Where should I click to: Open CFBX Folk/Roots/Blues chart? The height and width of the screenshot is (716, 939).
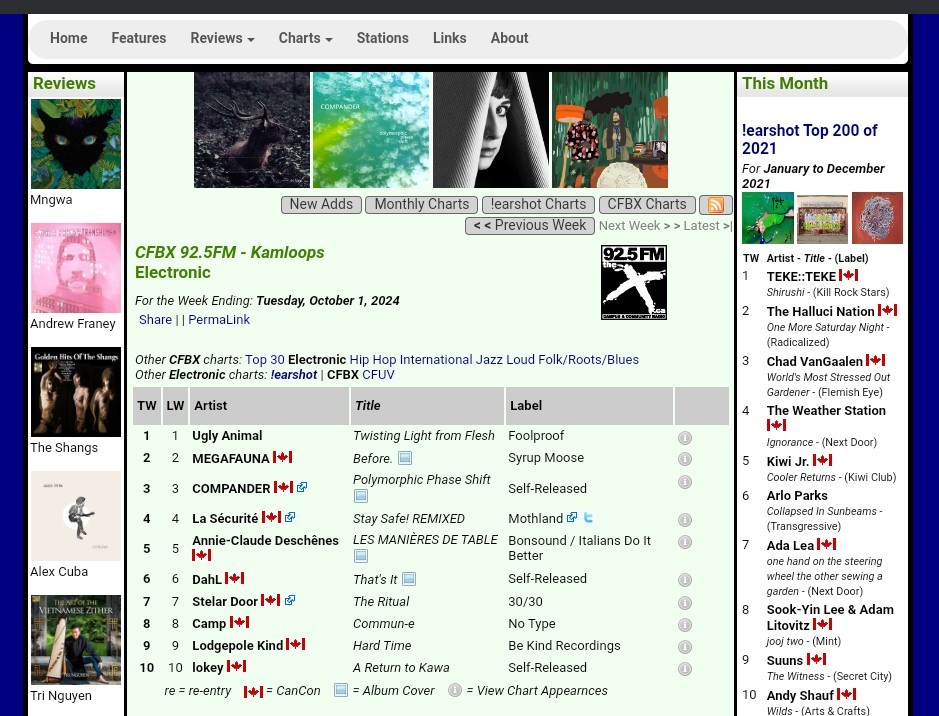coord(589,360)
